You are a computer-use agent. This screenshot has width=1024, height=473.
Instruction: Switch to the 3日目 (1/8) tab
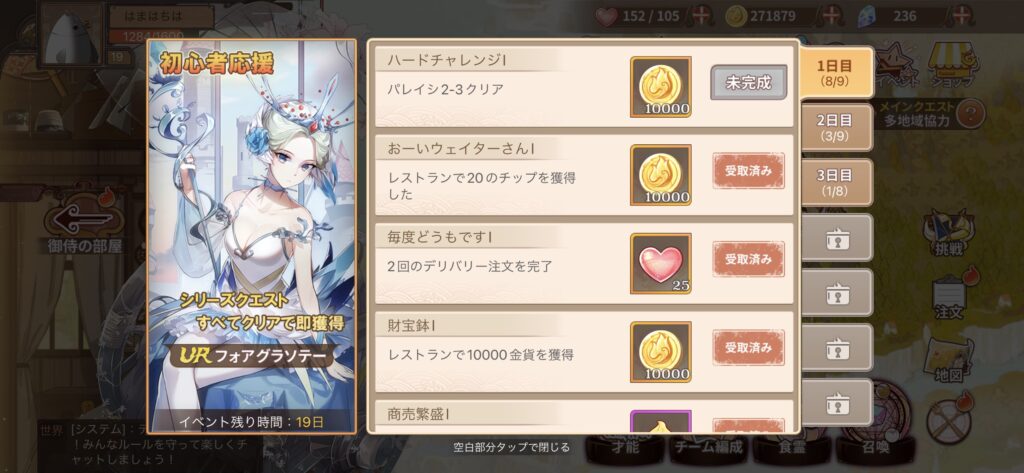835,182
